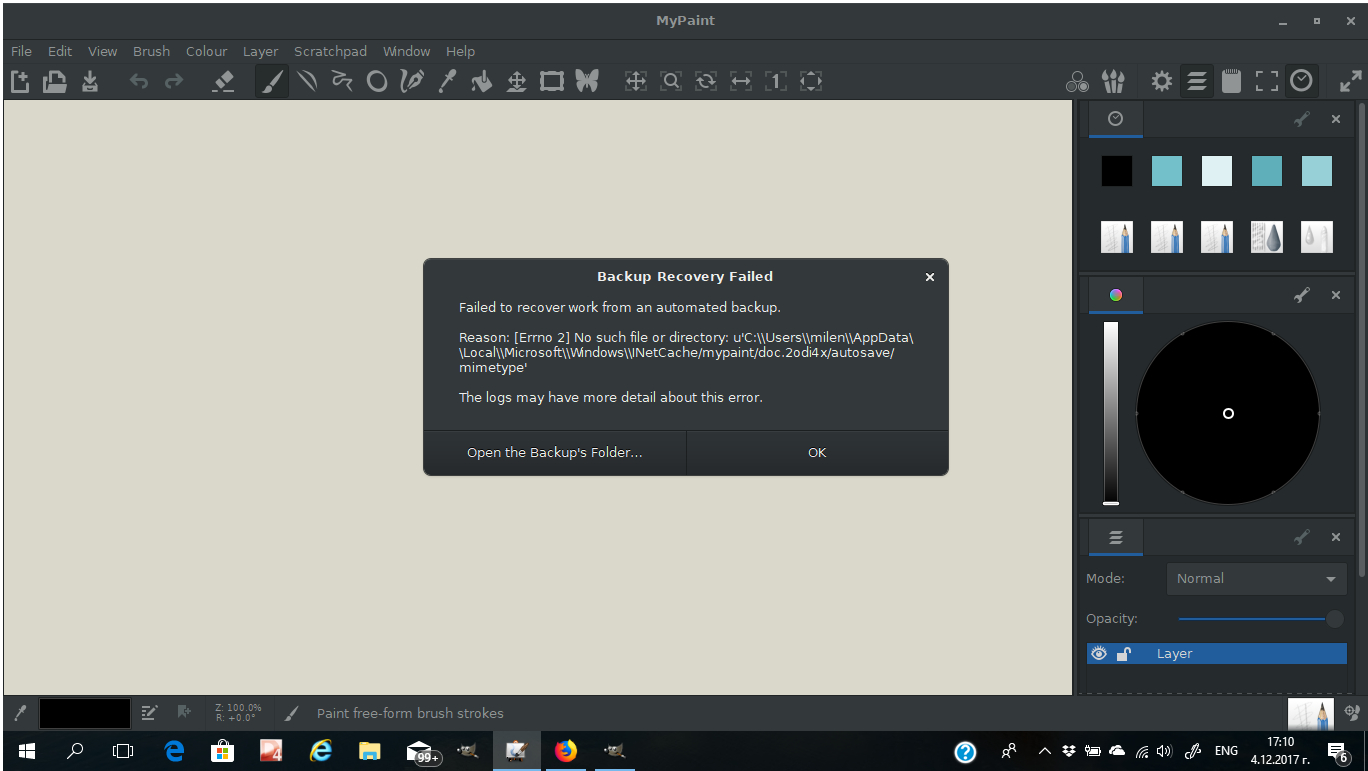Image resolution: width=1368 pixels, height=771 pixels.
Task: Open brush settings gear icon
Action: click(x=1161, y=81)
